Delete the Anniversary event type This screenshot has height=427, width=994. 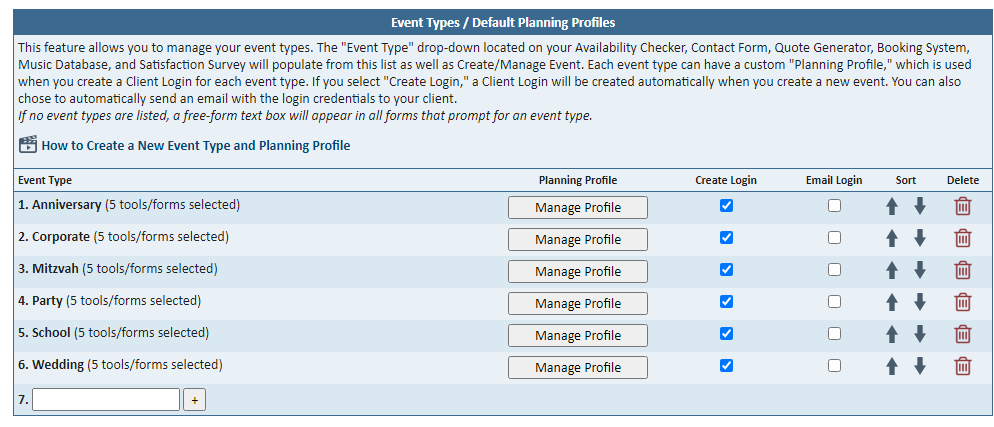pyautogui.click(x=962, y=206)
